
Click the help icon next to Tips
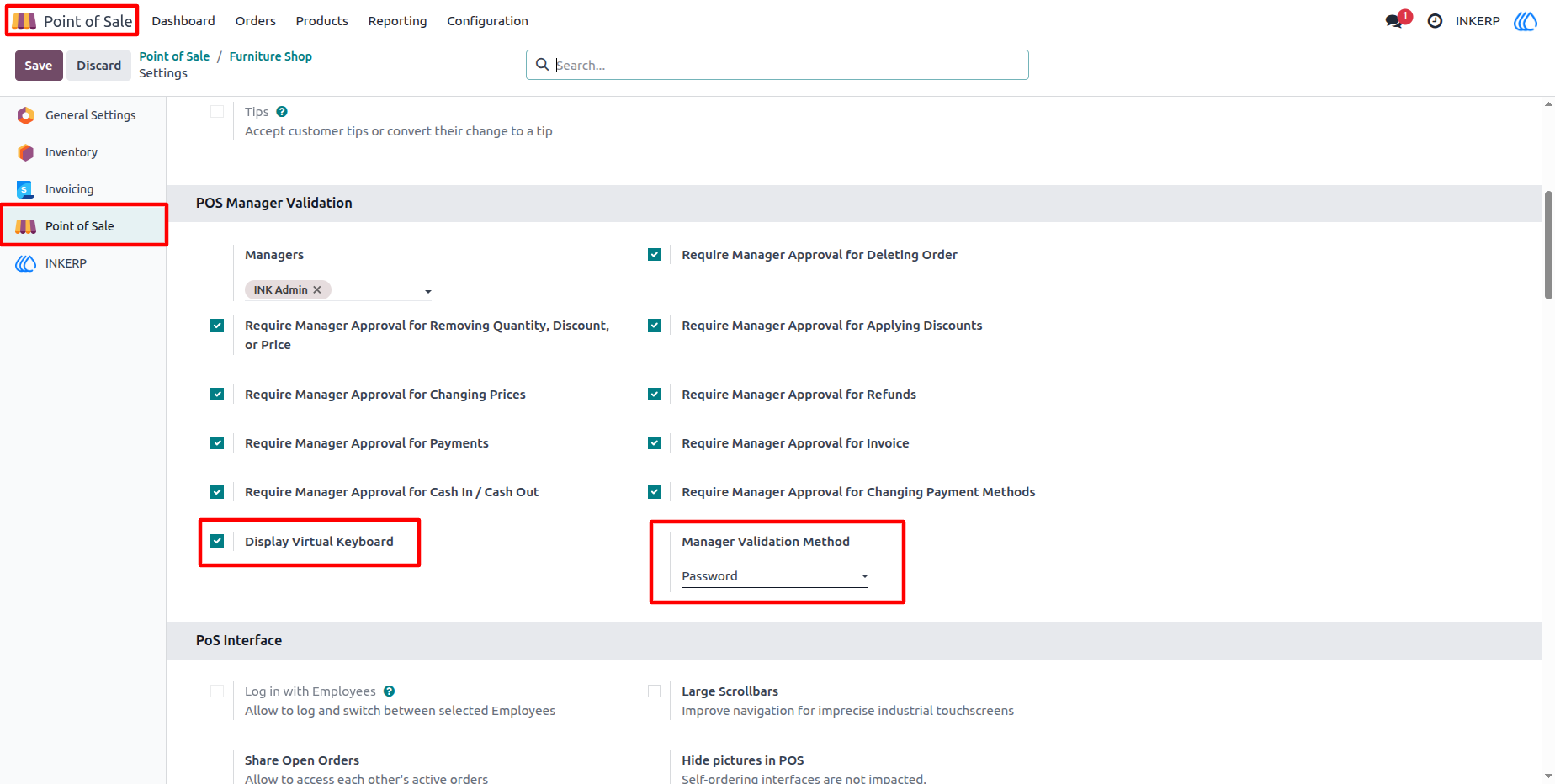tap(282, 112)
